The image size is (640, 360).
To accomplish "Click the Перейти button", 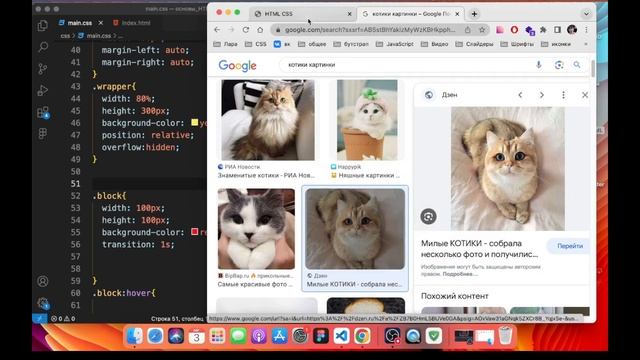I will click(x=569, y=246).
